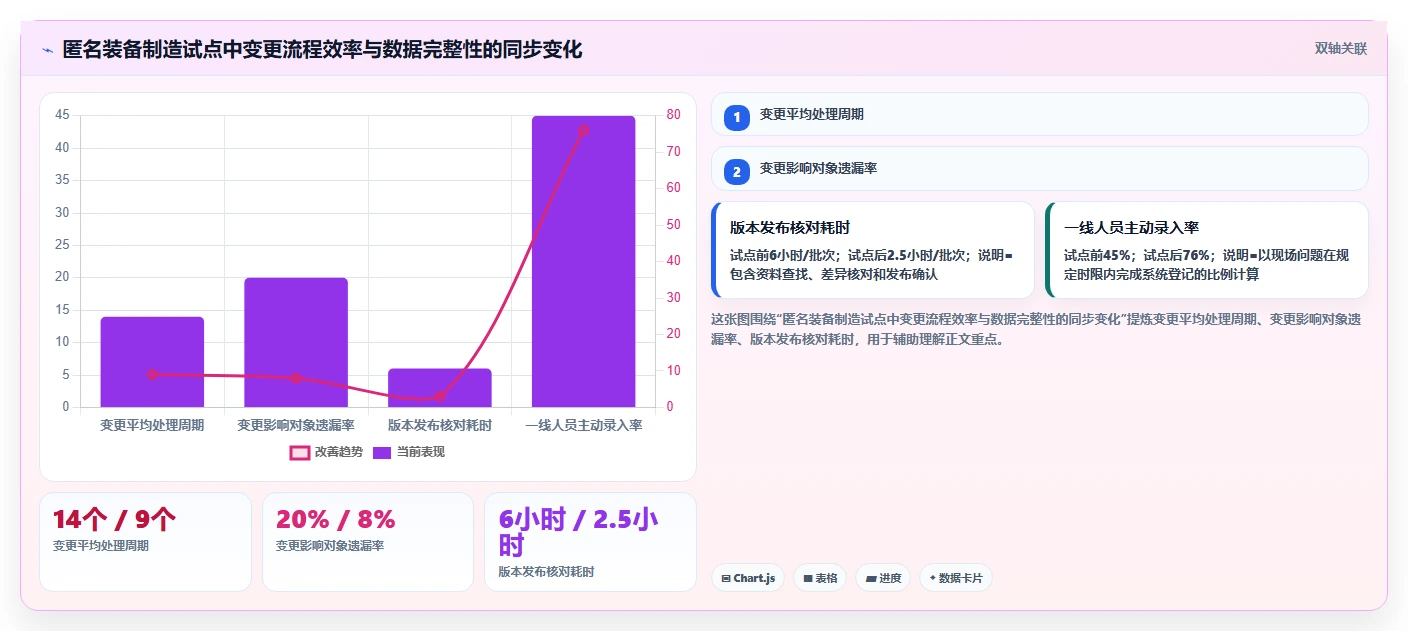This screenshot has width=1408, height=631.
Task: Click the line point above 变更平均处理周期
Action: point(152,375)
